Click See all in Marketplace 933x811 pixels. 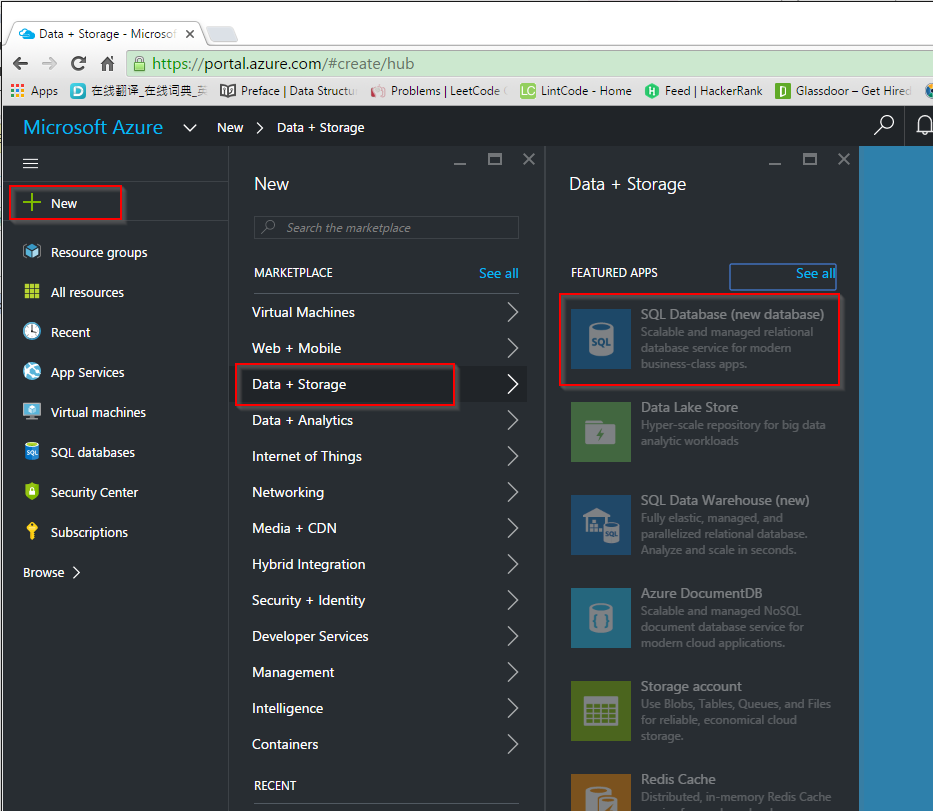[499, 273]
